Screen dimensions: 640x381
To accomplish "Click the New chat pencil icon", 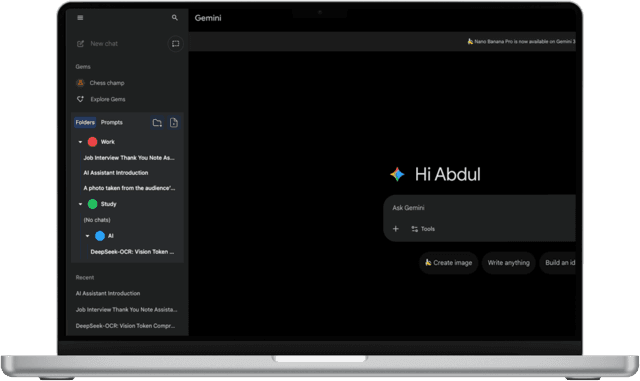I will pyautogui.click(x=80, y=44).
